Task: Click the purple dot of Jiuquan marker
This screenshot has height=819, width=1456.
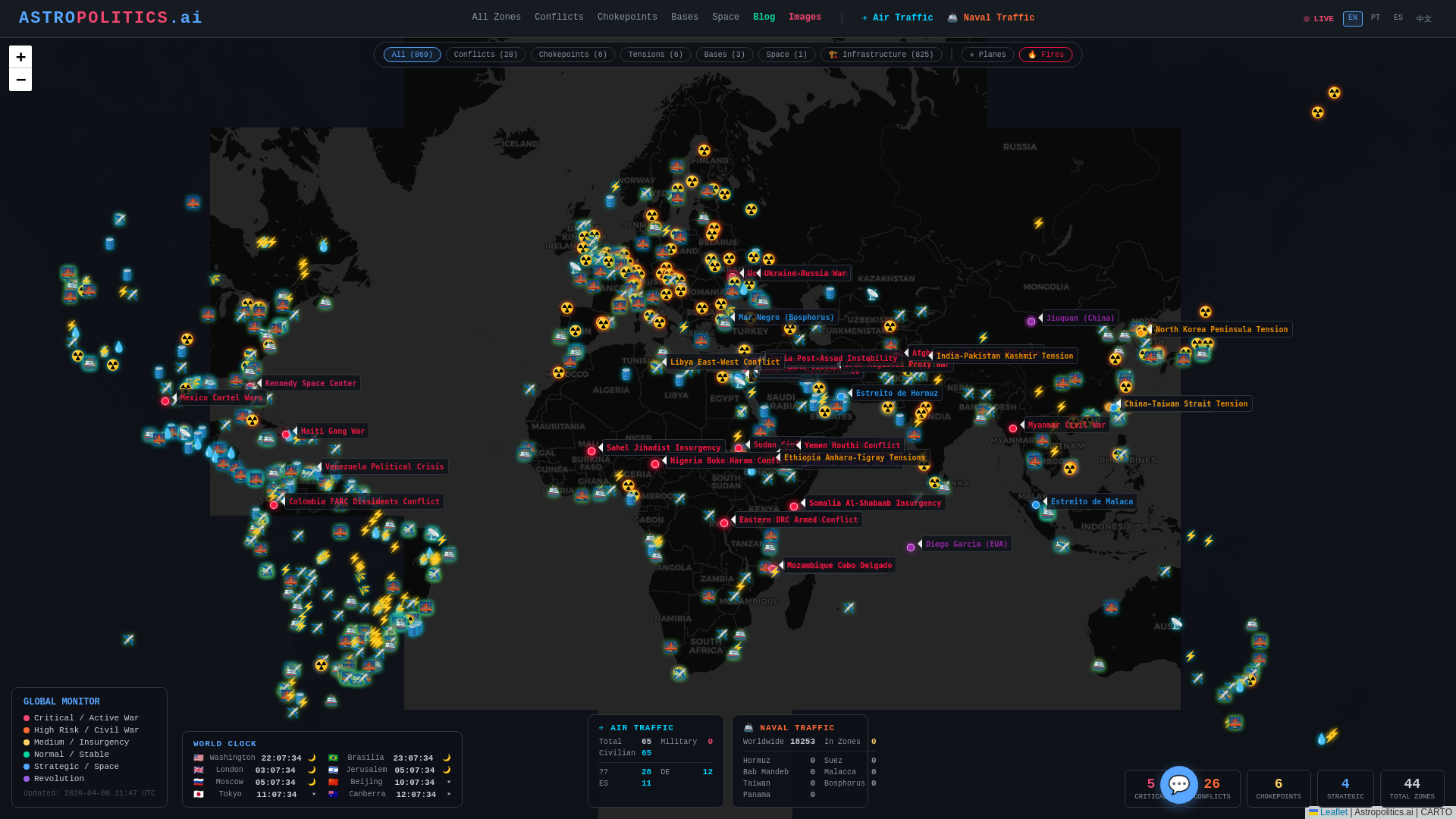Action: pyautogui.click(x=1031, y=322)
